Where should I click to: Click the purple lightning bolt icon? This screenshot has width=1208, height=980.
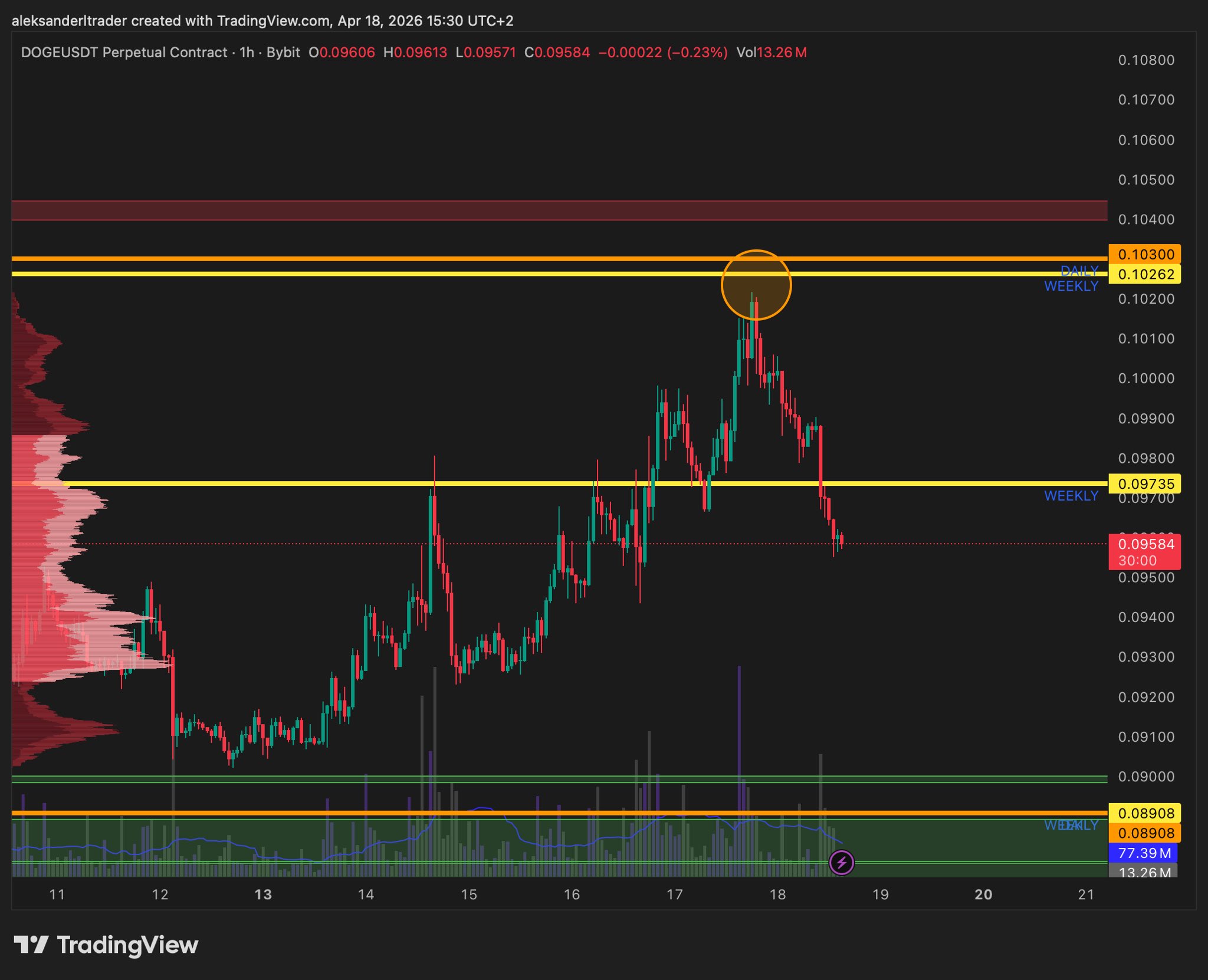(x=841, y=863)
